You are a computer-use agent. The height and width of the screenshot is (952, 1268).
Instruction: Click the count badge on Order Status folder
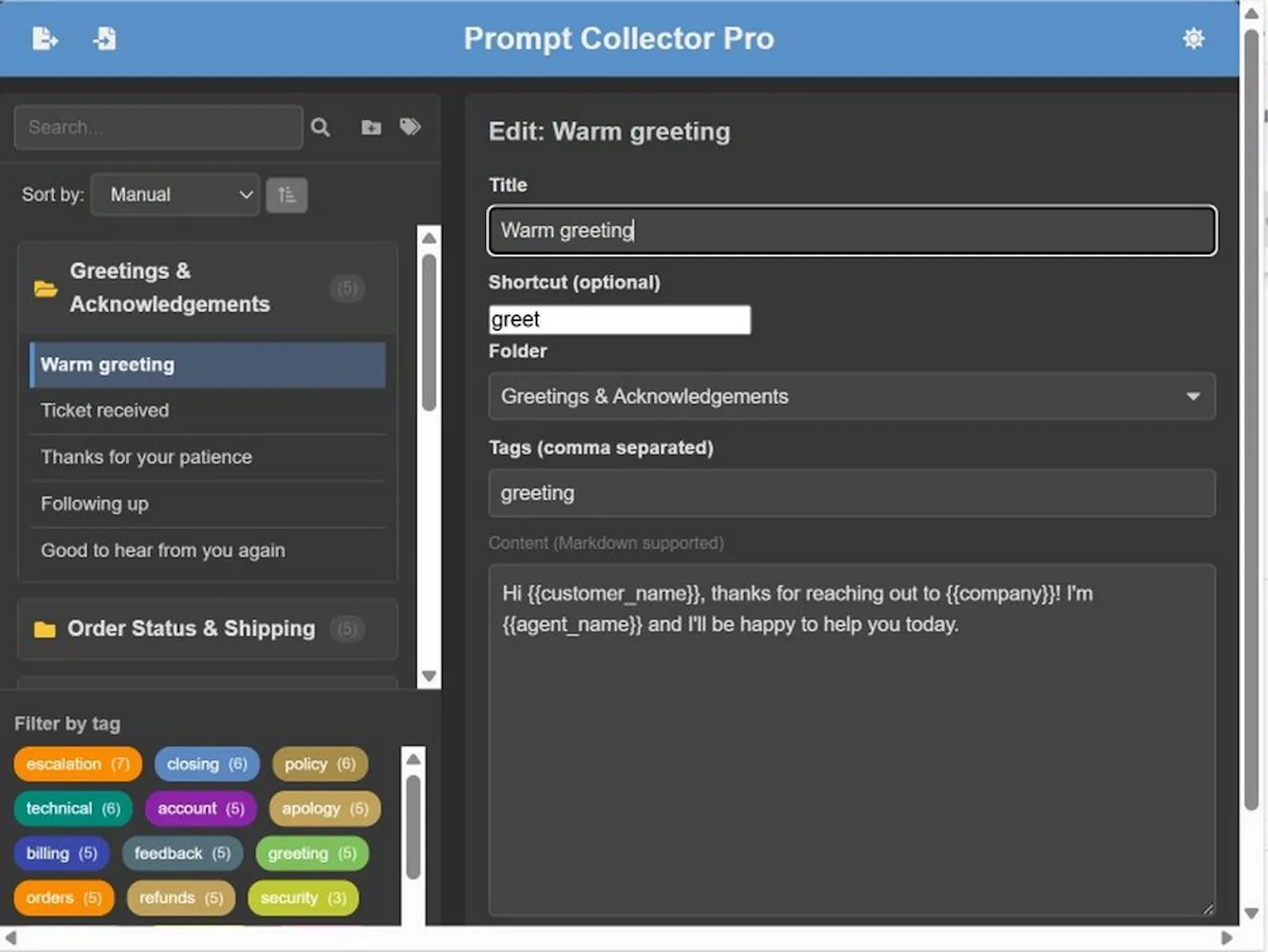pyautogui.click(x=347, y=629)
